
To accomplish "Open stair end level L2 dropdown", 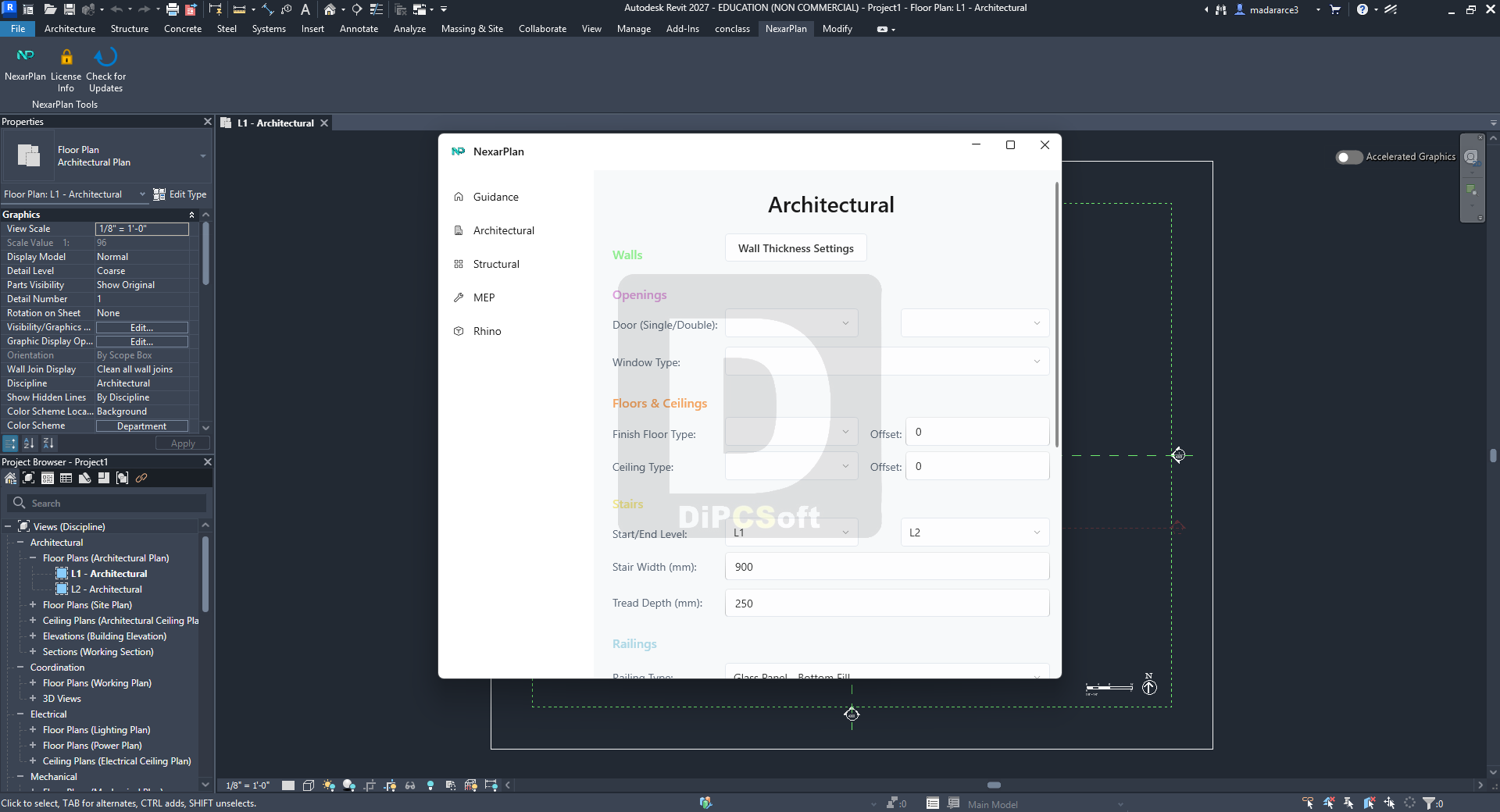I will click(975, 532).
